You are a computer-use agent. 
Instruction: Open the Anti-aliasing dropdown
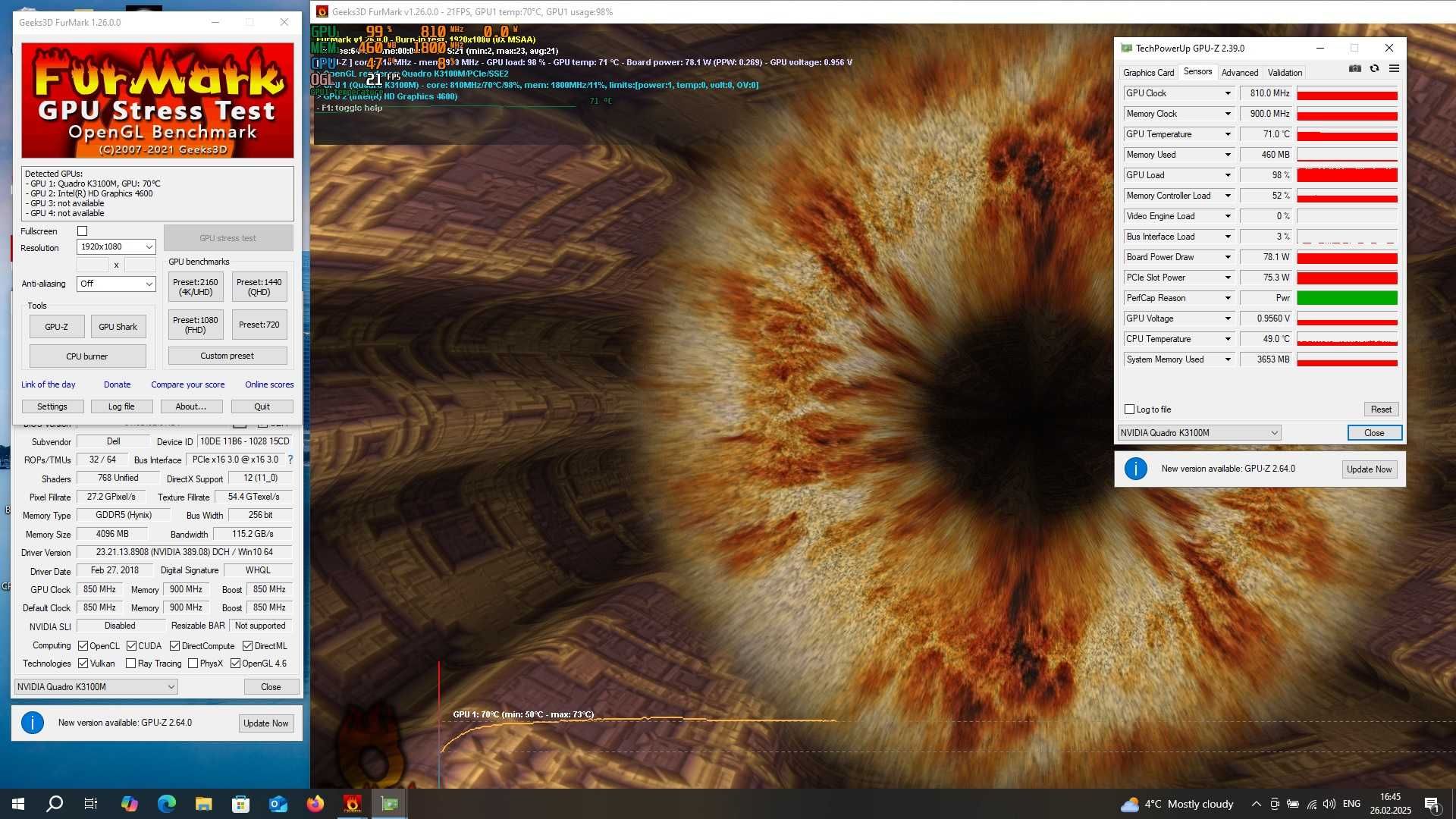(116, 284)
